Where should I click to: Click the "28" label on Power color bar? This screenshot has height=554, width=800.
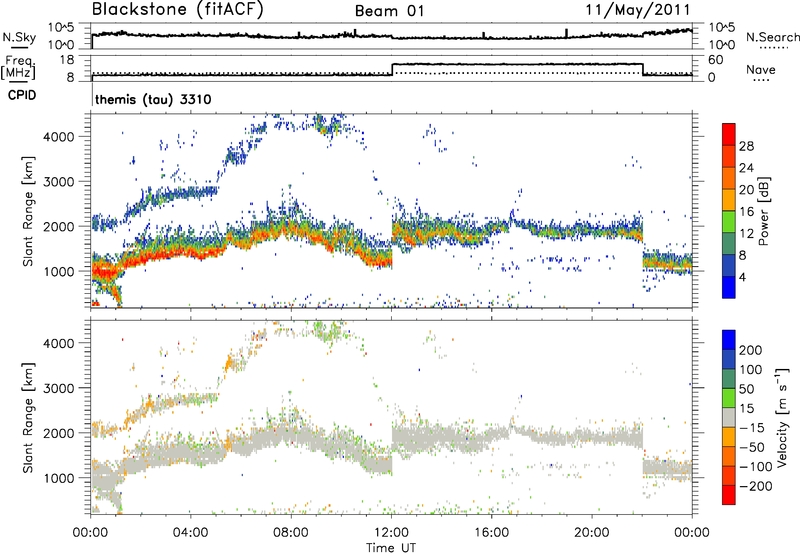(x=746, y=146)
